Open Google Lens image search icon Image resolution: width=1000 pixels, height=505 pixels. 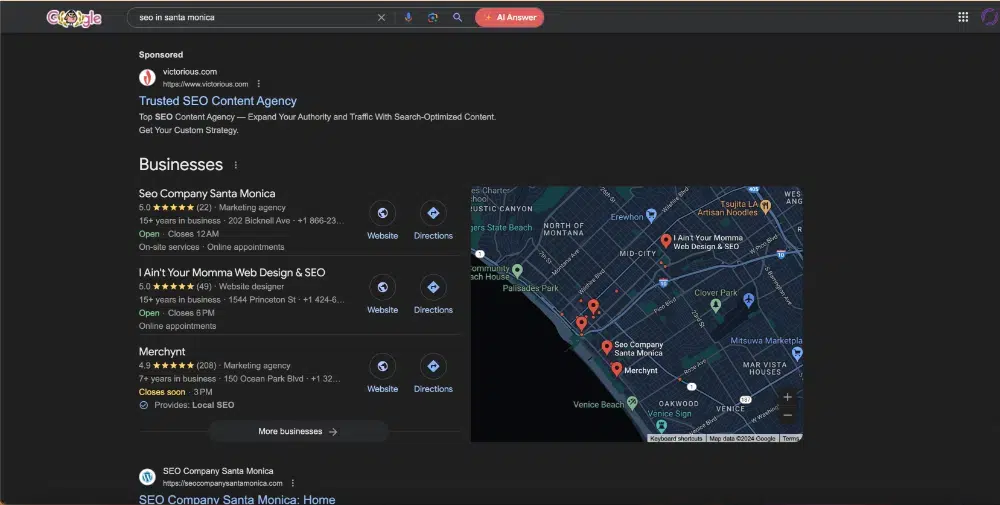[432, 18]
